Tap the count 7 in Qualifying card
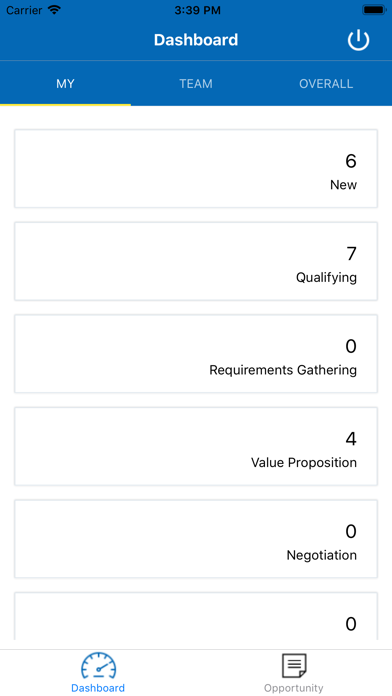 351,254
